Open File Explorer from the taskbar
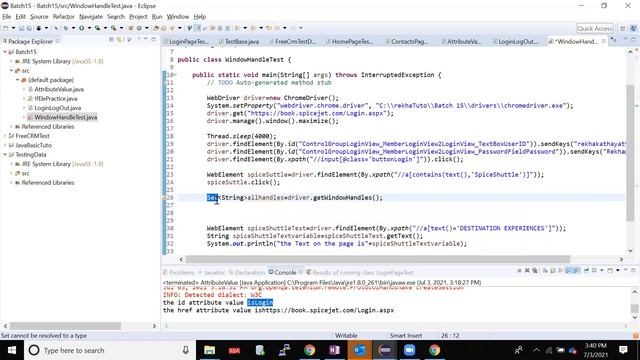This screenshot has height=360, width=640. pos(209,350)
